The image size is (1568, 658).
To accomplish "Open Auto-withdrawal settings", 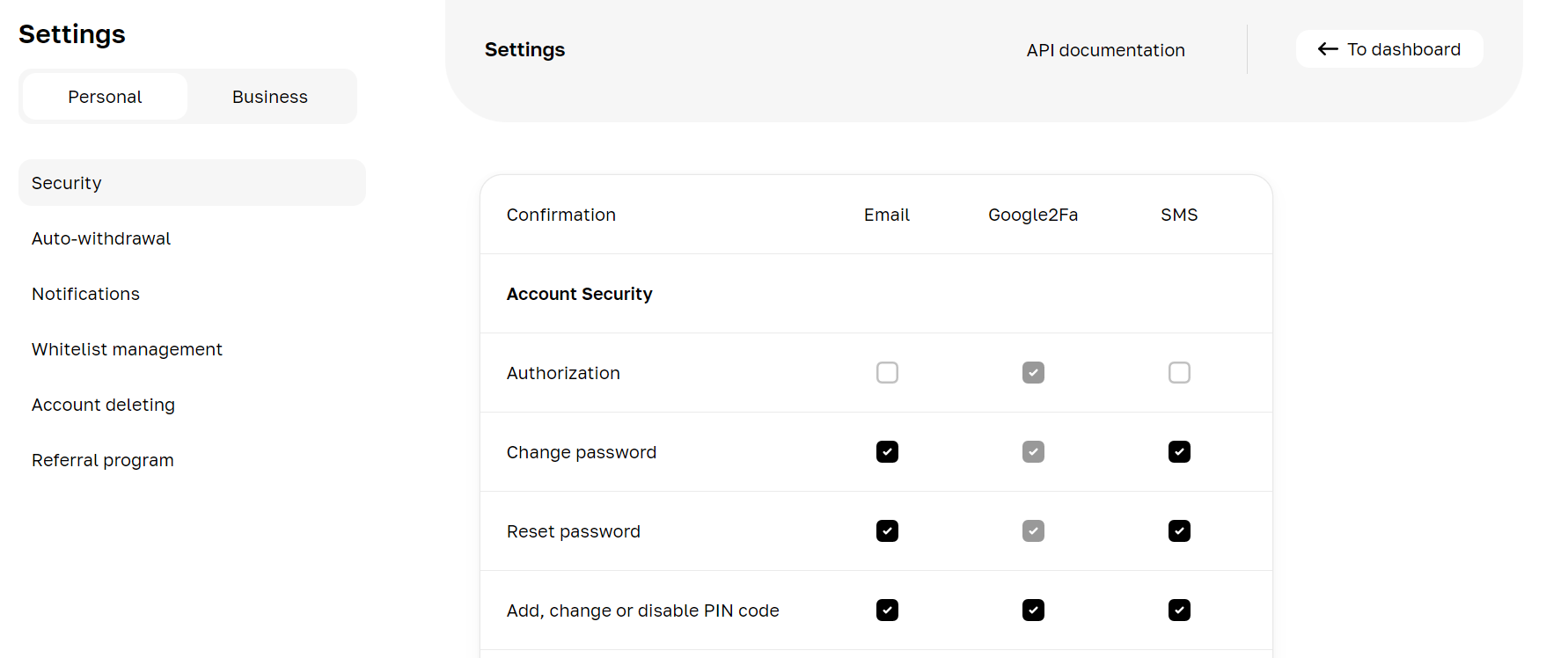I will click(101, 238).
